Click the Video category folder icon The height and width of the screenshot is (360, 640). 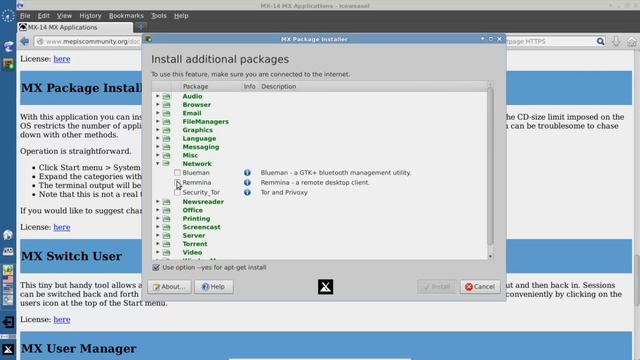click(167, 253)
